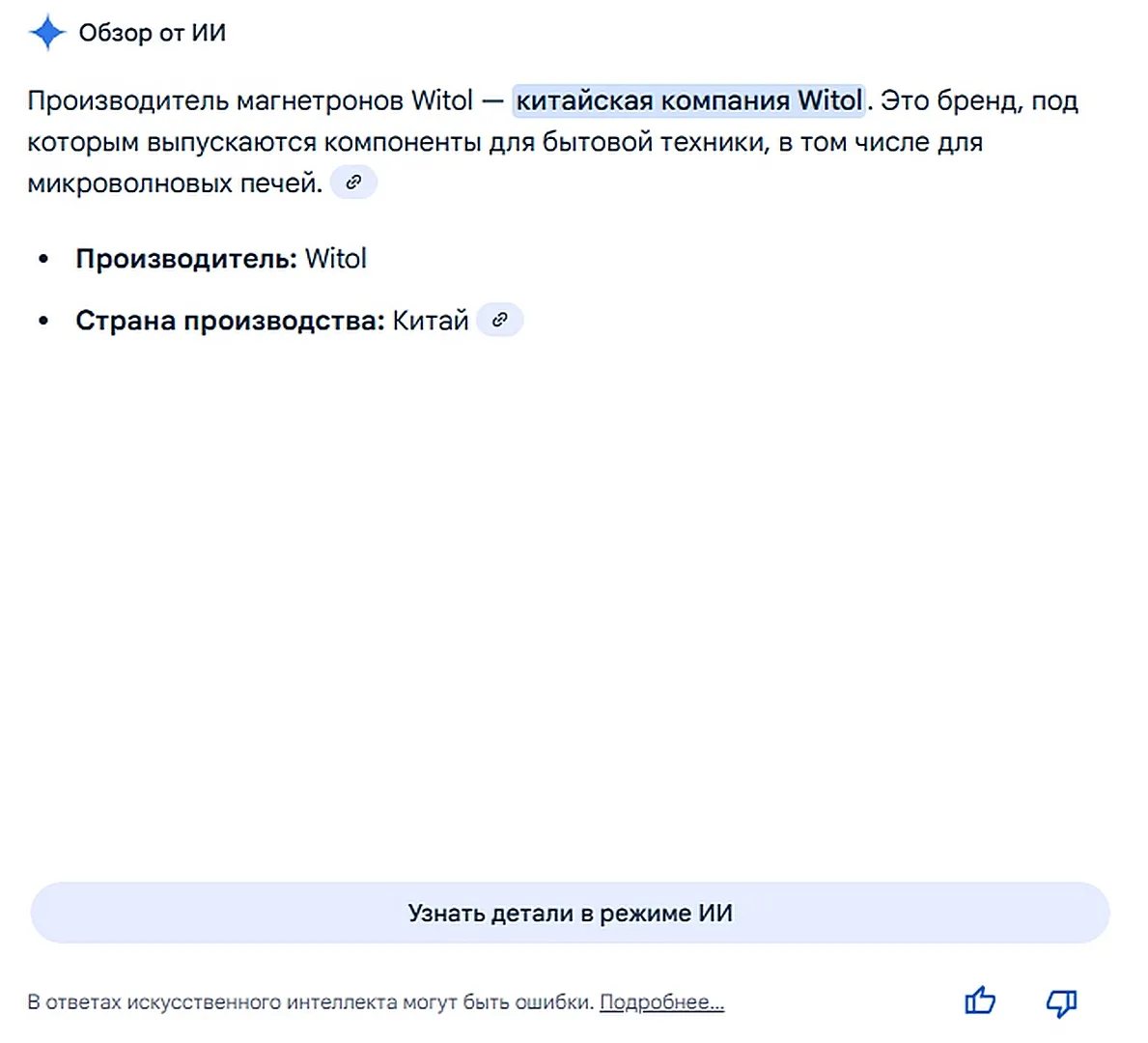
Task: Open source link chip after 'печей.'
Action: click(x=353, y=182)
